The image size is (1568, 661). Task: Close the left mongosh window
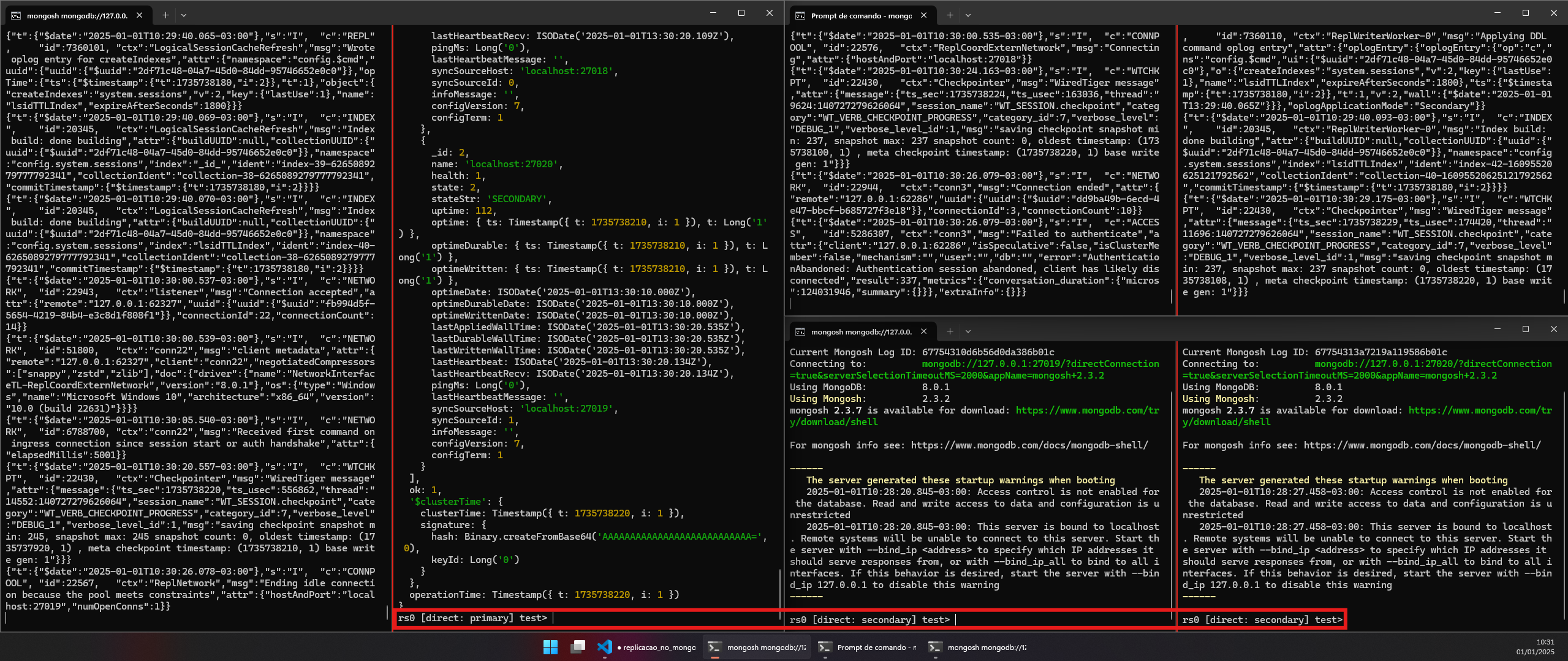pos(770,13)
